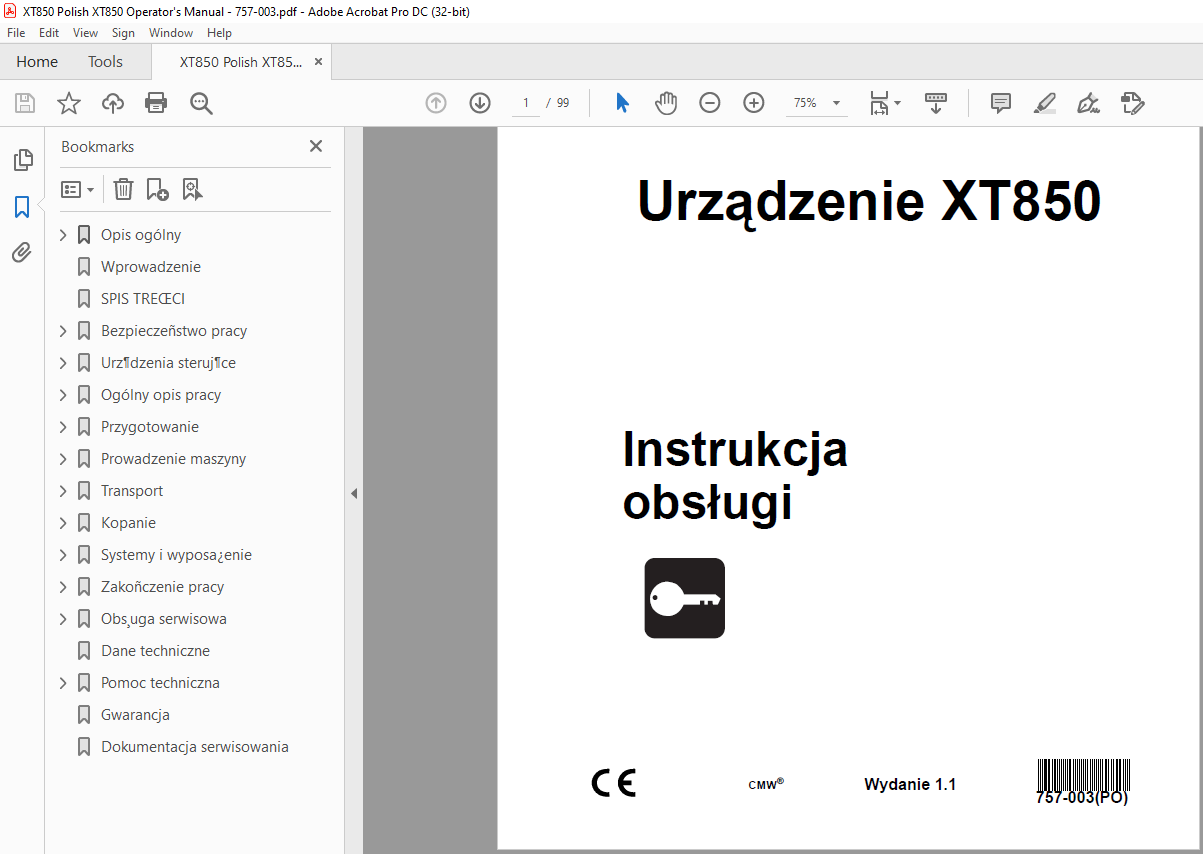Image resolution: width=1203 pixels, height=854 pixels.
Task: Open the Sign document tool
Action: pos(1088,103)
